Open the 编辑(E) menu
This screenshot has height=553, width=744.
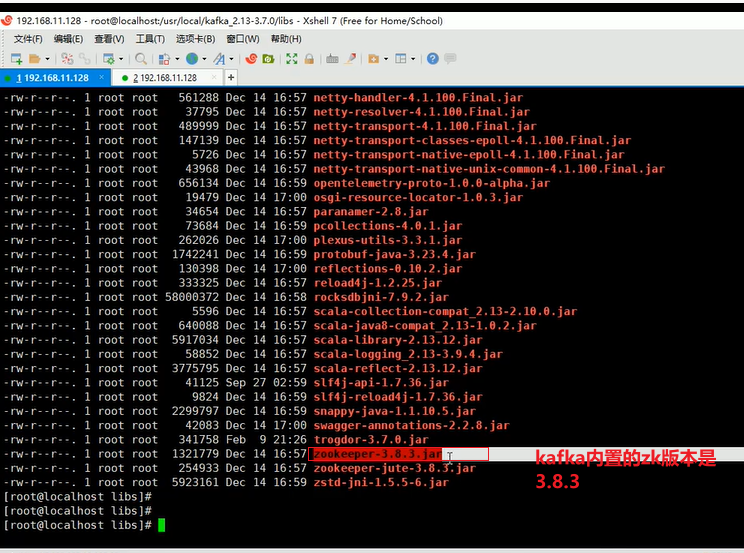coord(68,39)
